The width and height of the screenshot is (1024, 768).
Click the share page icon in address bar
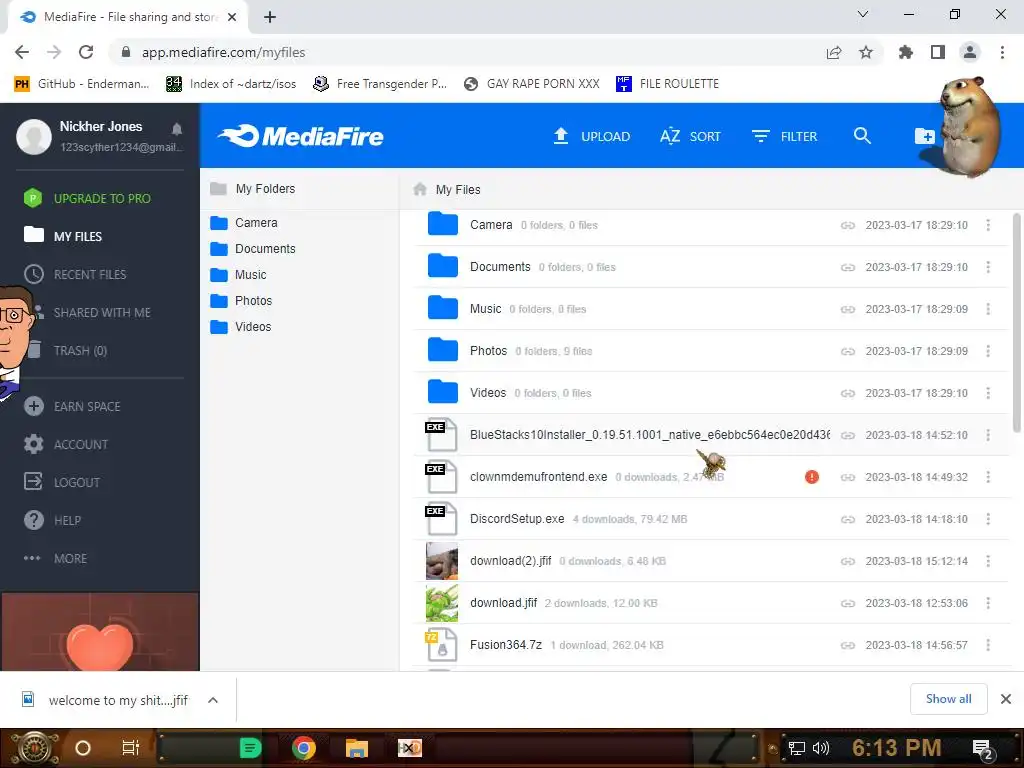[833, 52]
